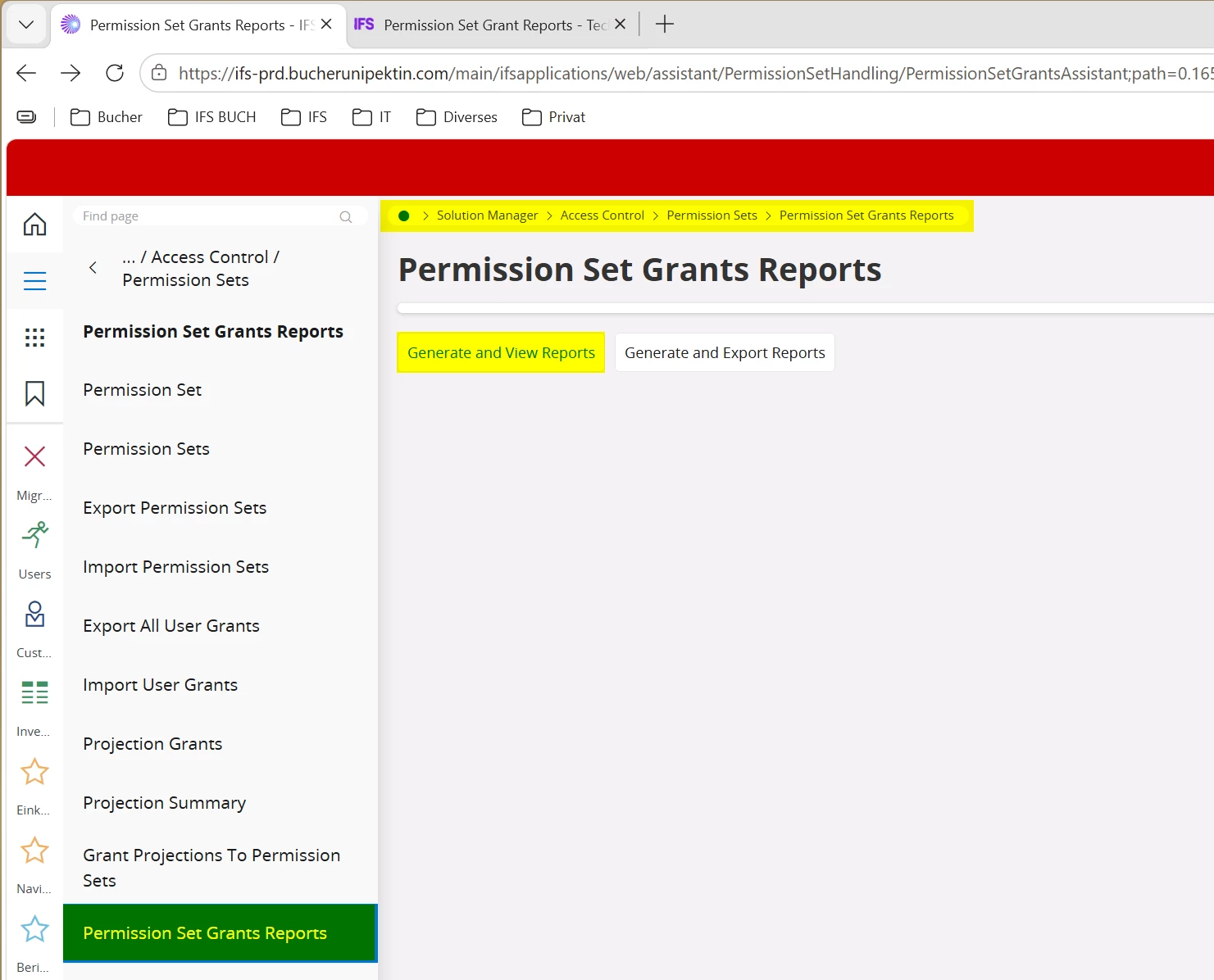Open the Diverses bookmarks folder
The width and height of the screenshot is (1214, 980).
pos(457,117)
